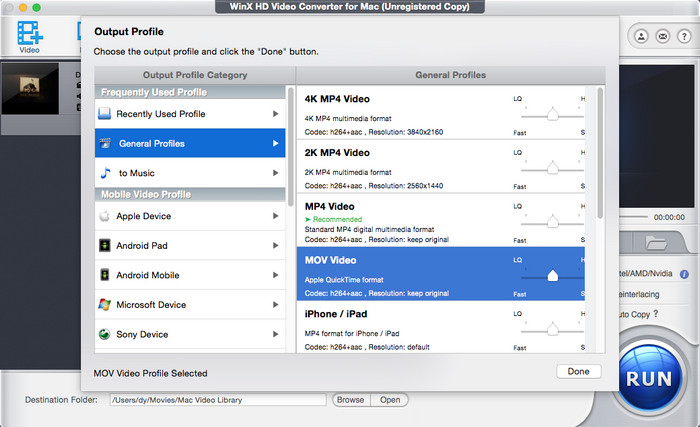Select Microsoft Device category
The image size is (700, 427).
(x=190, y=305)
